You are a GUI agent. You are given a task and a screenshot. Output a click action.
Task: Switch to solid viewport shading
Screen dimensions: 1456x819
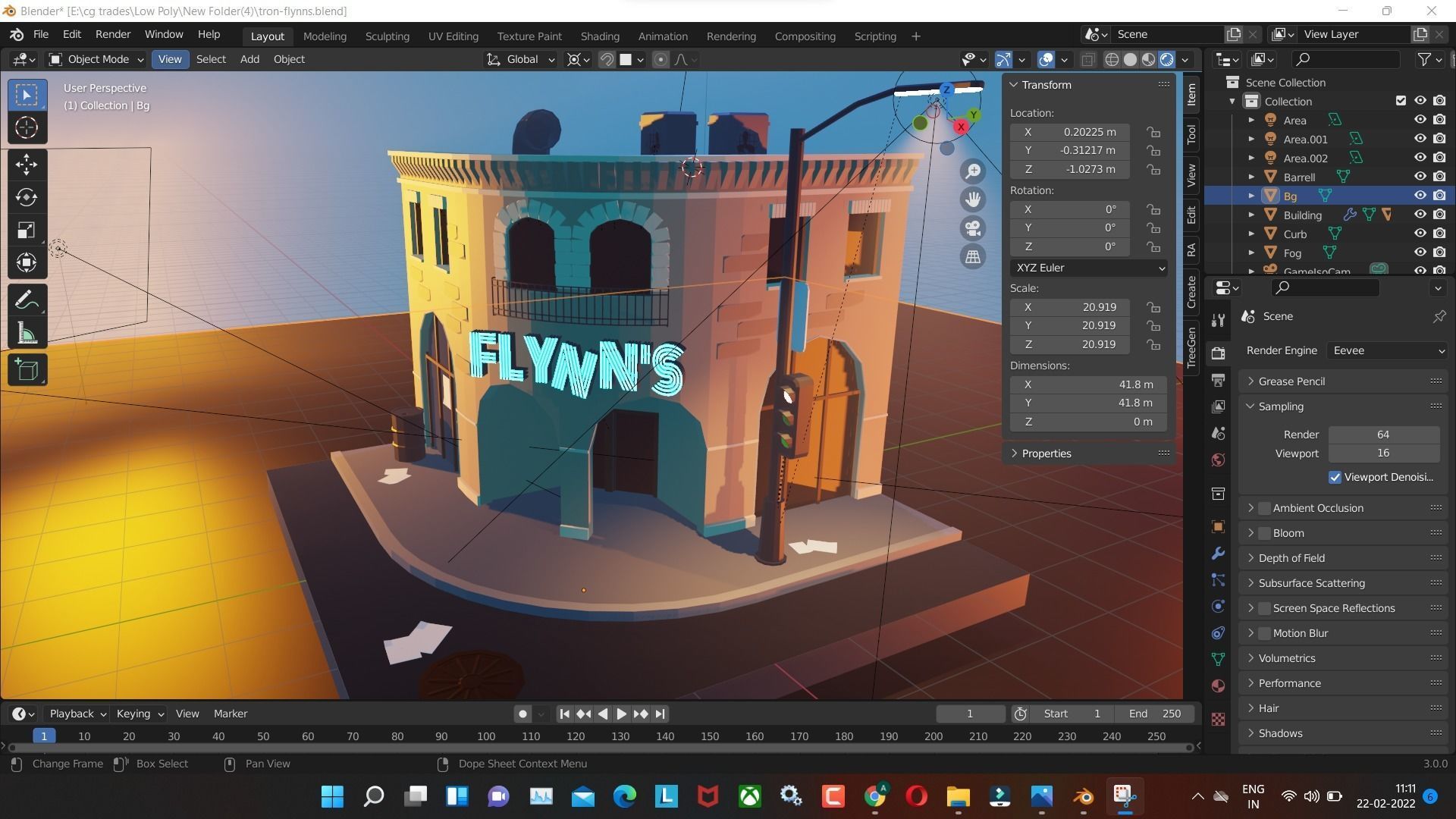(x=1130, y=60)
